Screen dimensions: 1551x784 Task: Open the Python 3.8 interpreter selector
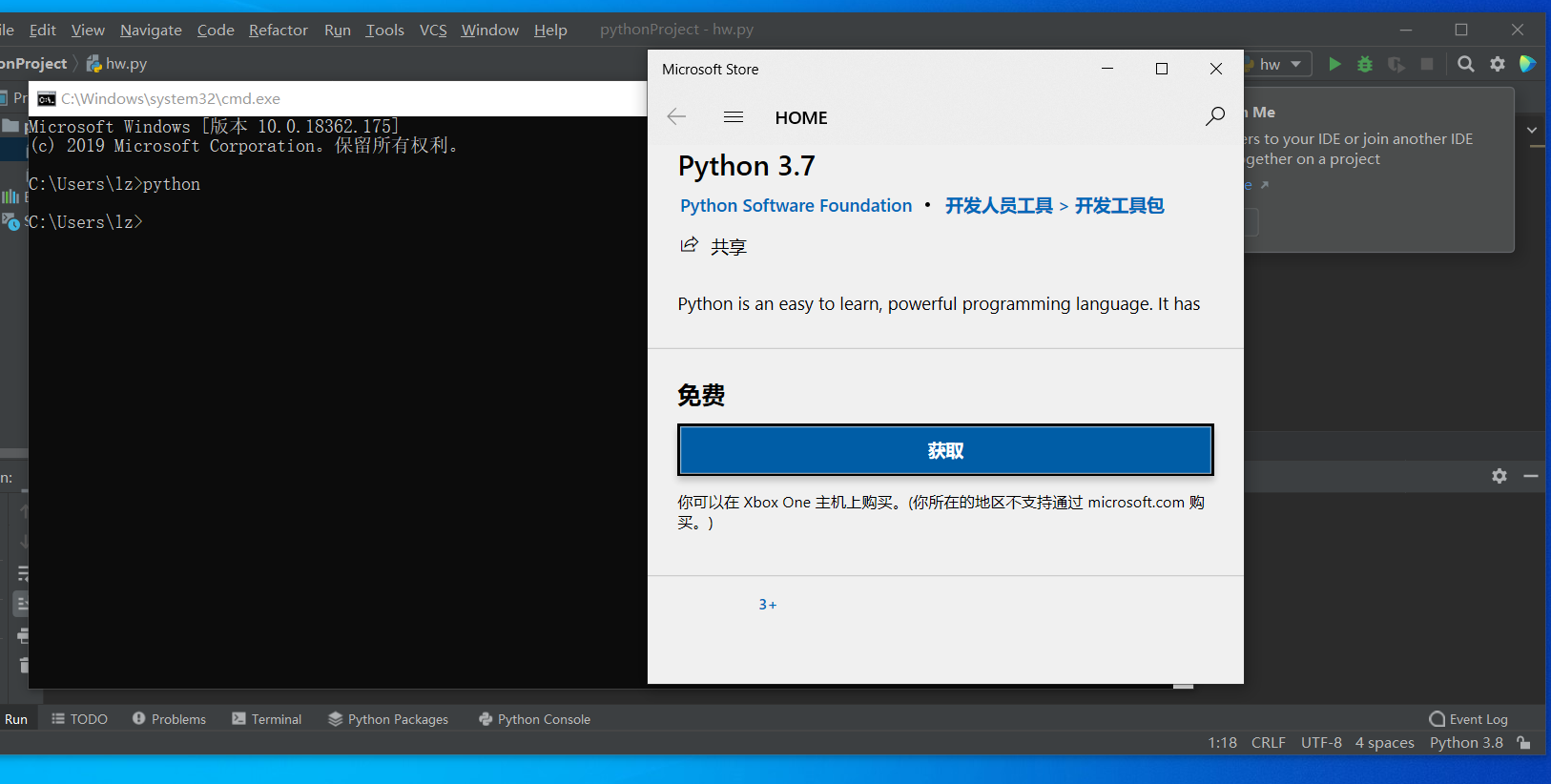1466,742
